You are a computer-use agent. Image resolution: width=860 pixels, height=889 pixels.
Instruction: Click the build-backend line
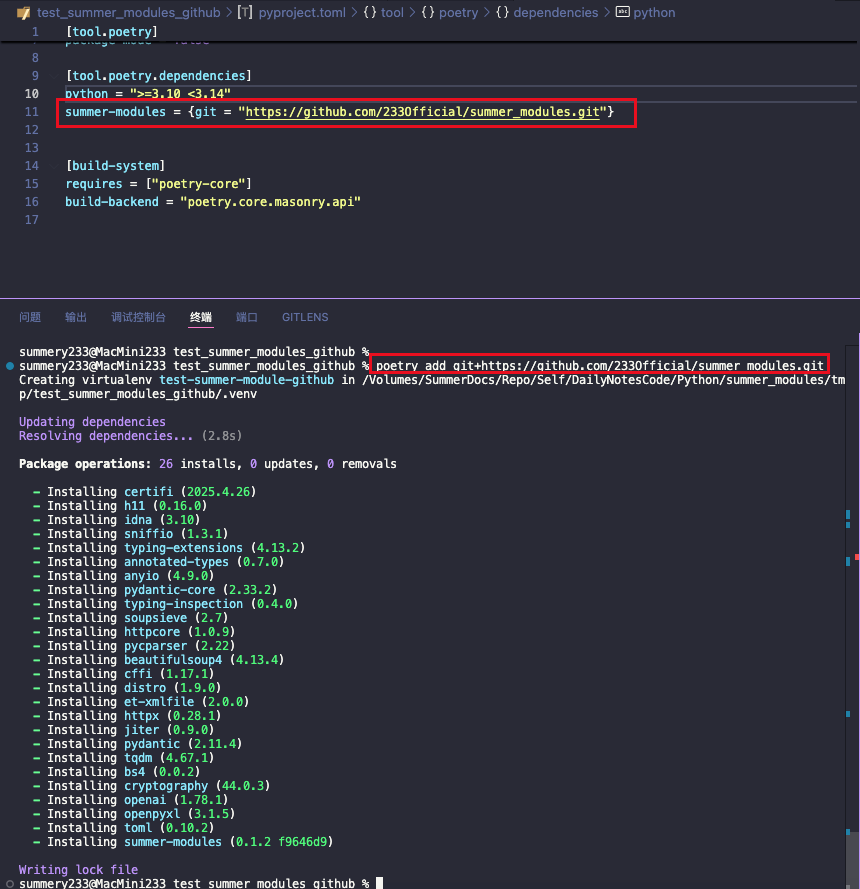coord(213,202)
